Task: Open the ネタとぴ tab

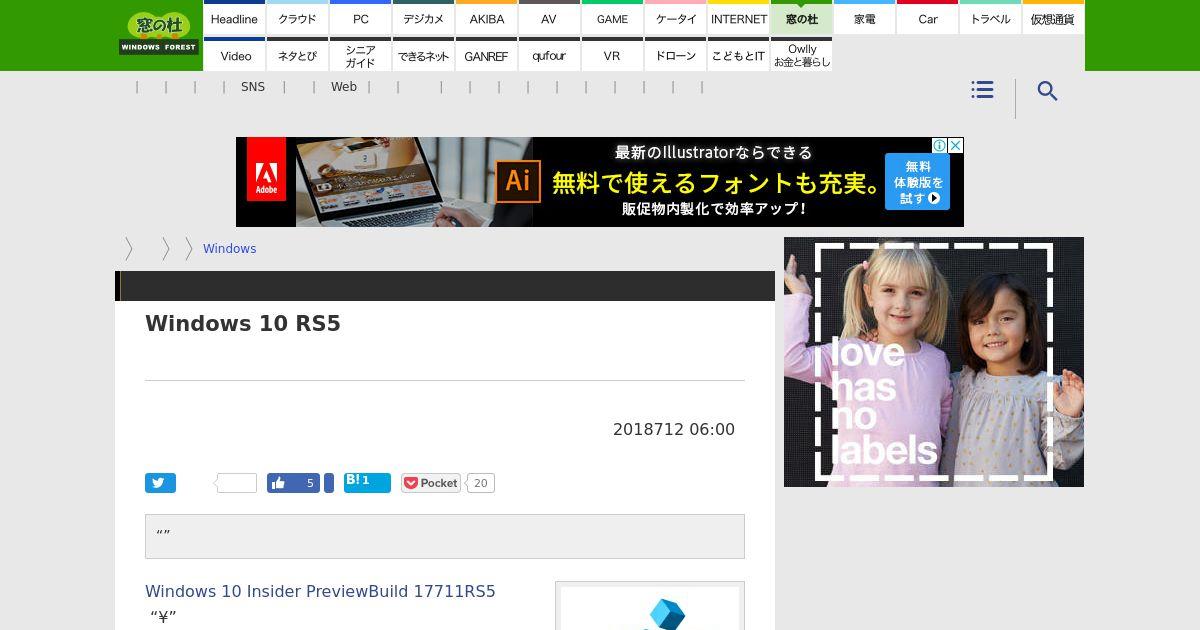Action: click(x=297, y=55)
